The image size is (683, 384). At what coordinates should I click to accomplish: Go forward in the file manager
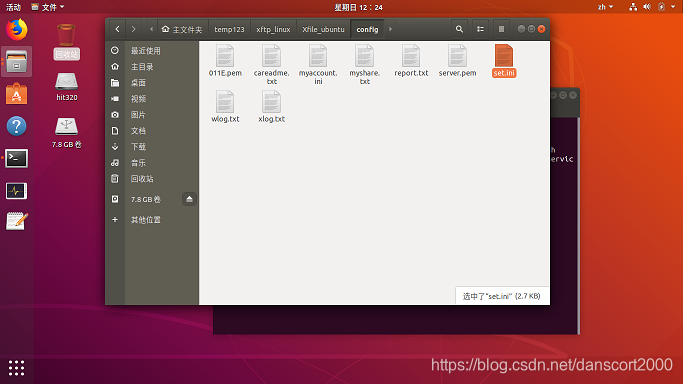tap(133, 29)
